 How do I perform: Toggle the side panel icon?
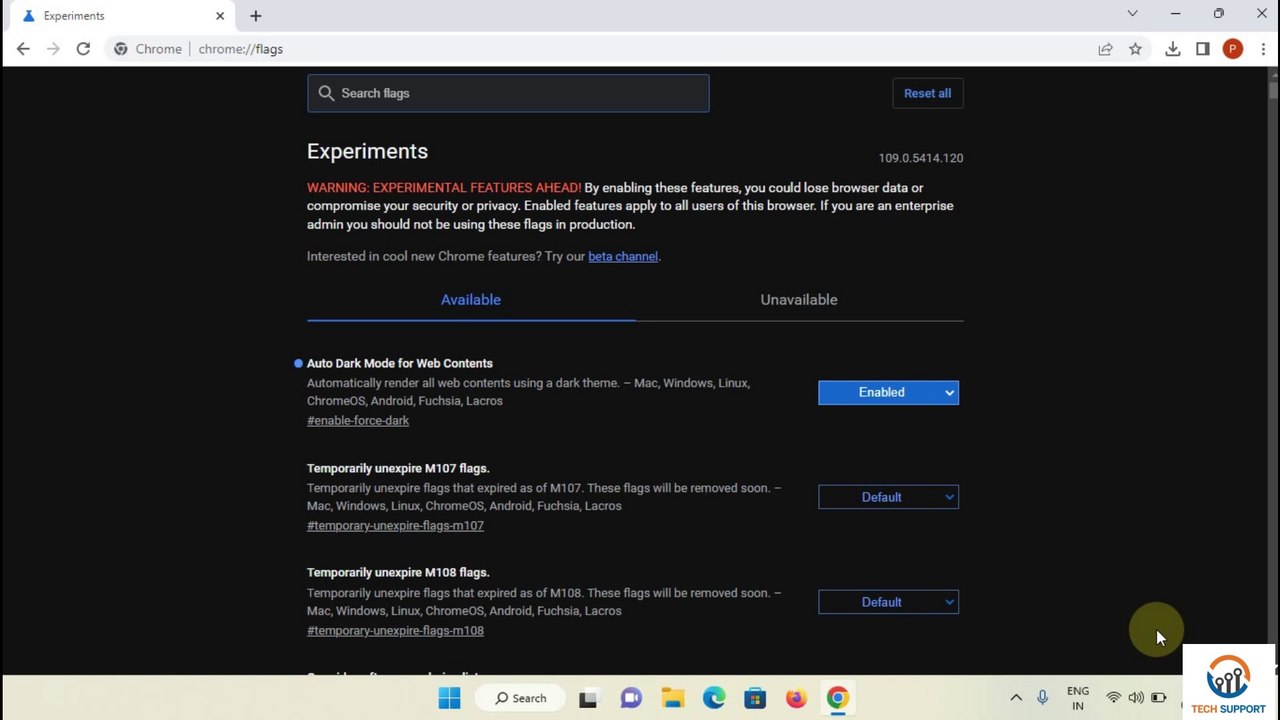pos(1203,49)
